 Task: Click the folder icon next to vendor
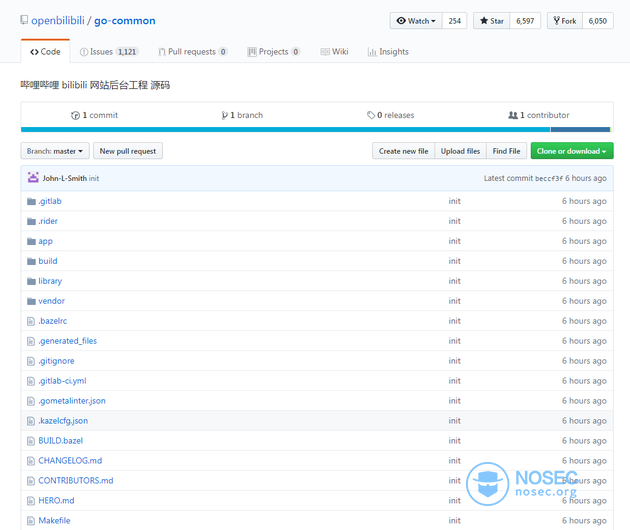[x=31, y=301]
